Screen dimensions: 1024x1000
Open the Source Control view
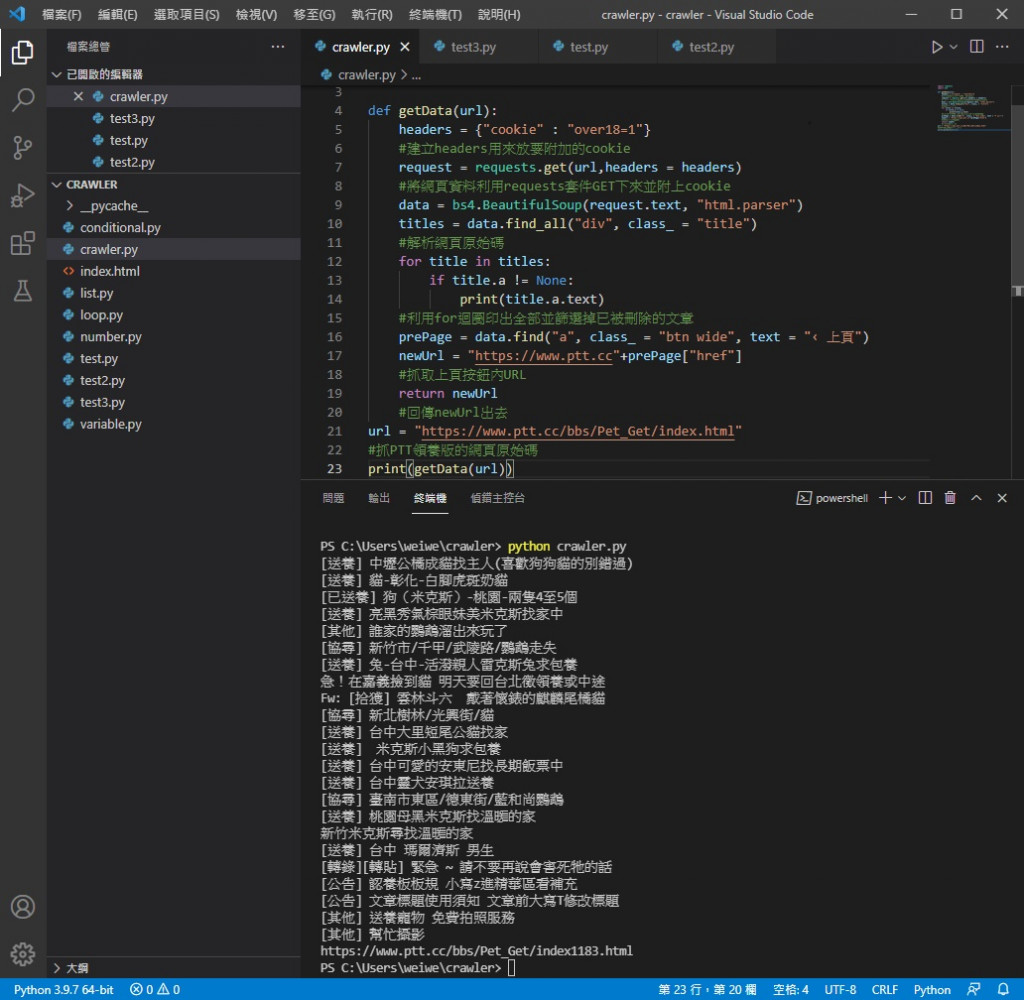pos(22,148)
